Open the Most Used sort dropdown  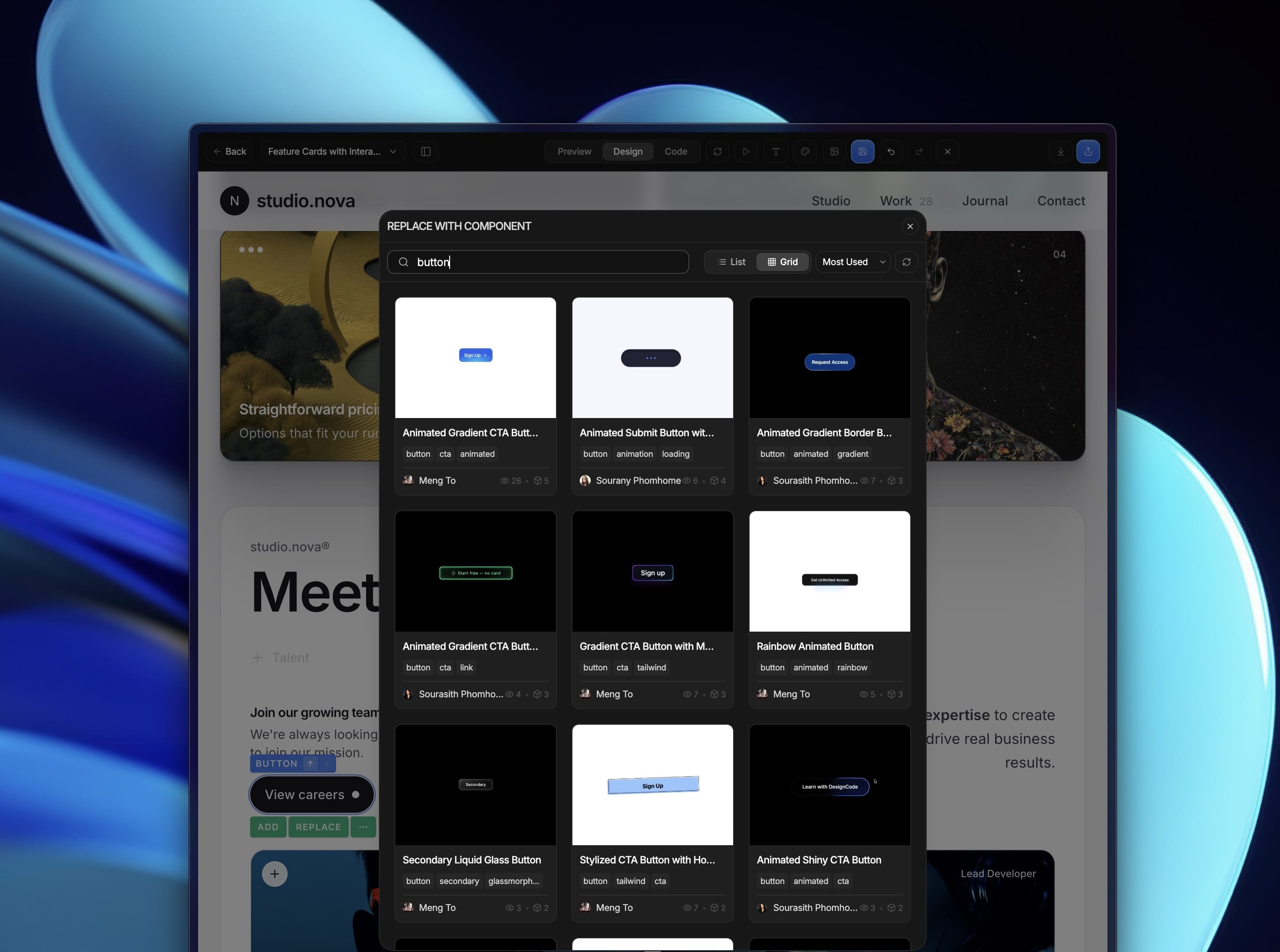(x=852, y=262)
